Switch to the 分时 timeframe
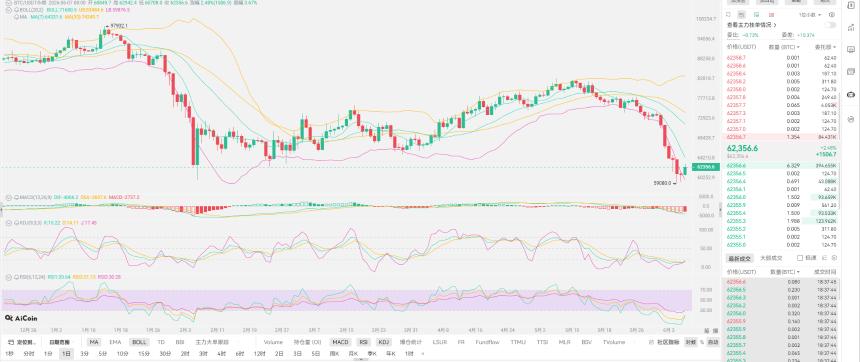 (x=29, y=354)
